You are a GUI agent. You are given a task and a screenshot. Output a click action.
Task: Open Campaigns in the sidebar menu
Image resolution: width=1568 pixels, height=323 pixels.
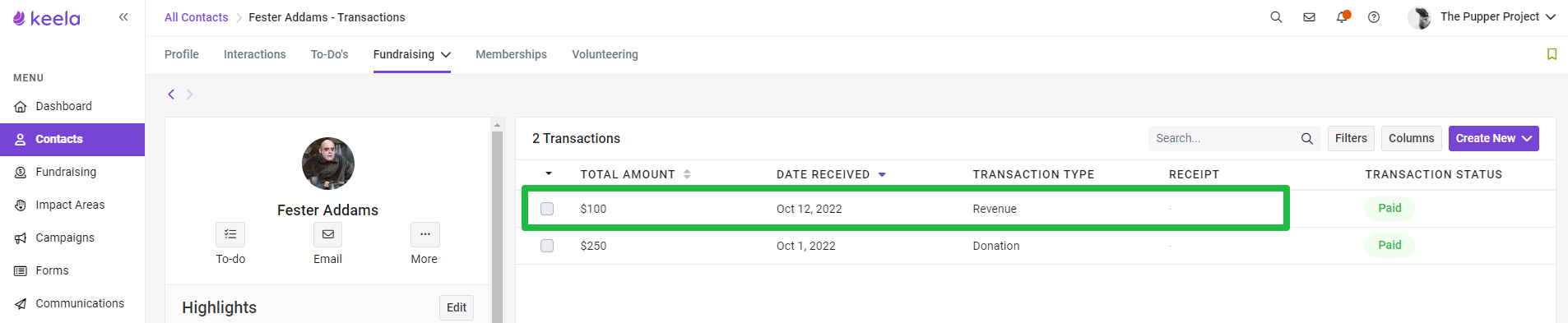click(x=65, y=238)
